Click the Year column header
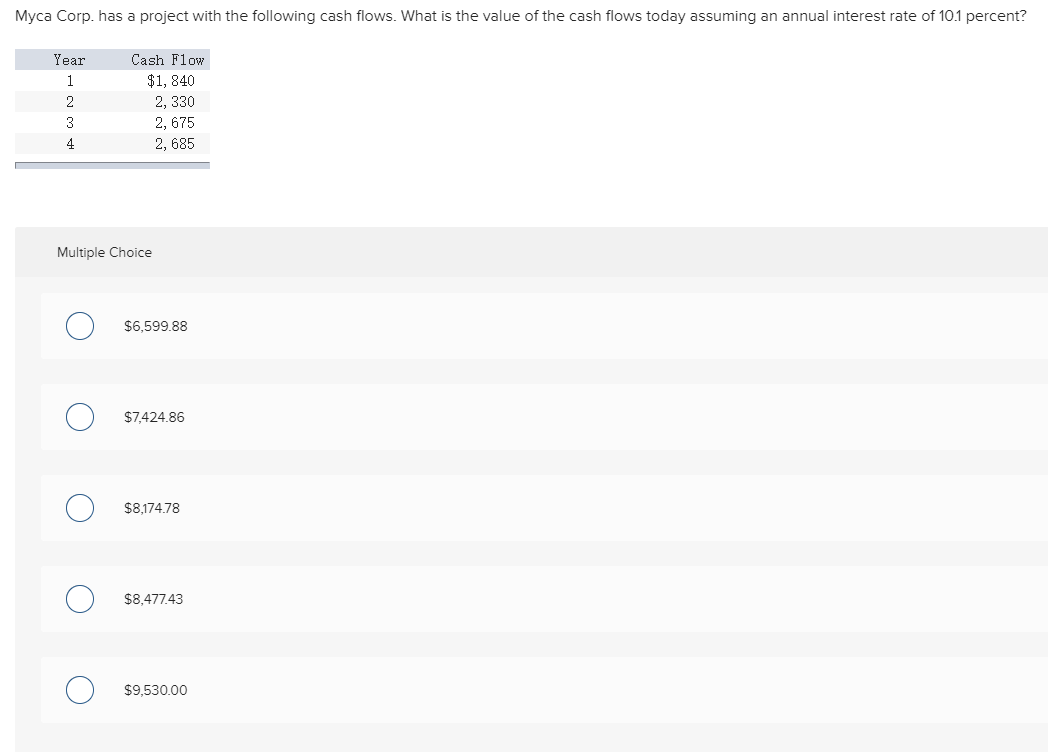Image resolution: width=1048 pixels, height=752 pixels. pos(70,60)
